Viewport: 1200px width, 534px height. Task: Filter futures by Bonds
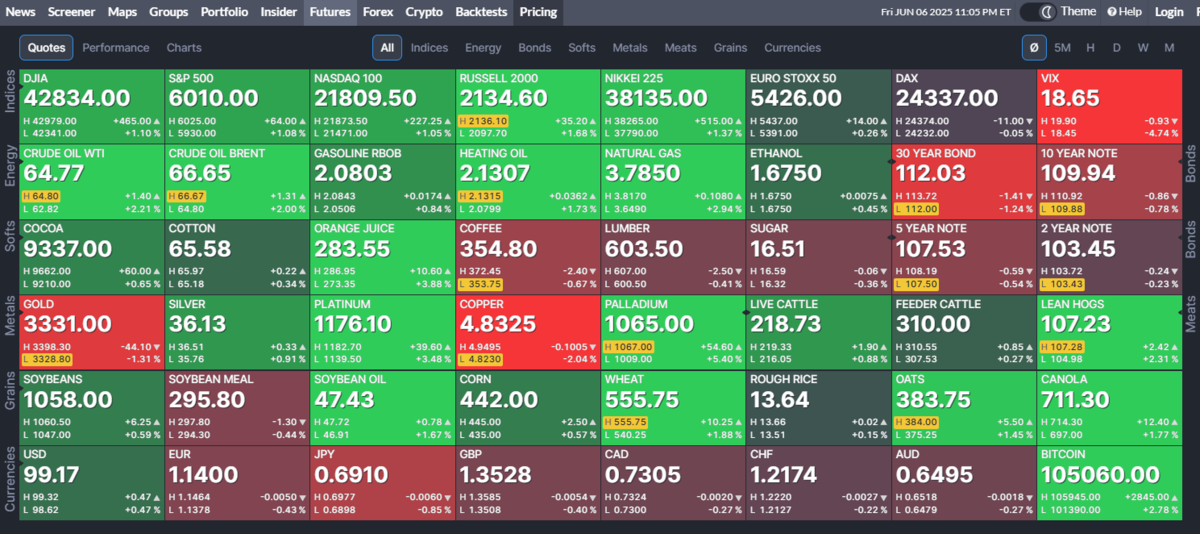(x=535, y=47)
